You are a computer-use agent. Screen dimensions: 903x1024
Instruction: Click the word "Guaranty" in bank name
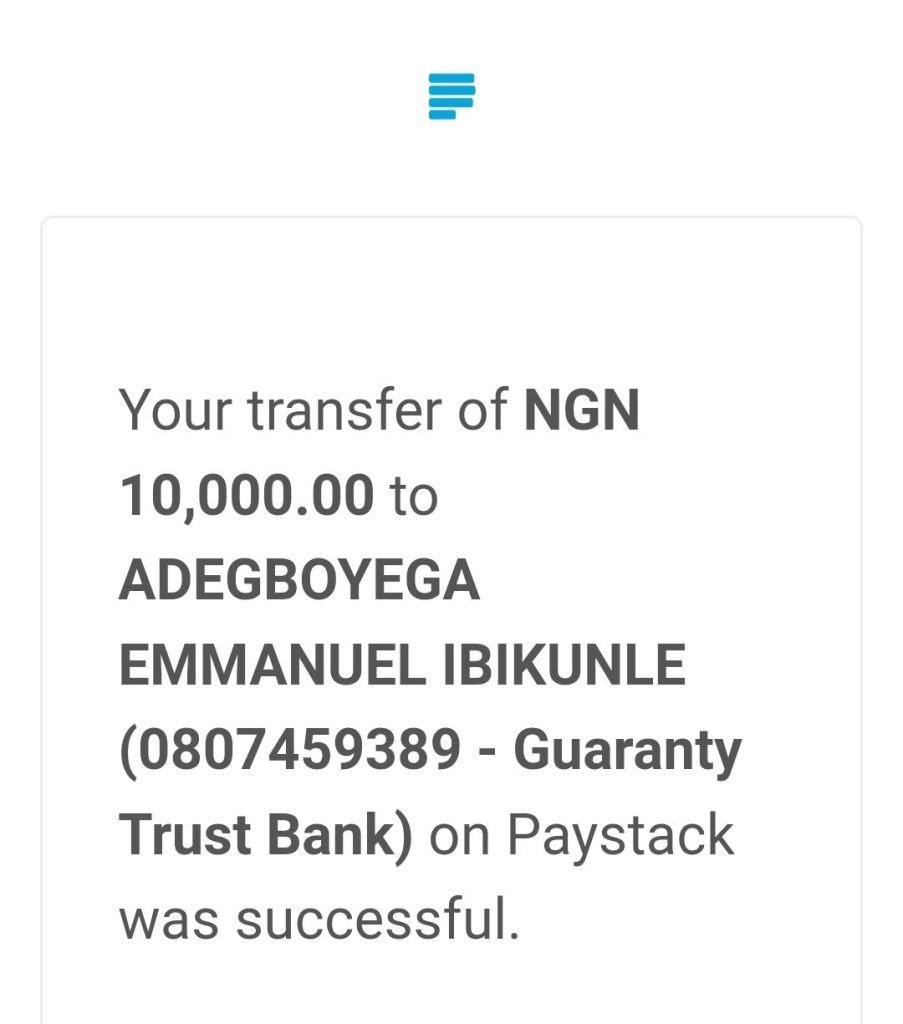pyautogui.click(x=627, y=753)
